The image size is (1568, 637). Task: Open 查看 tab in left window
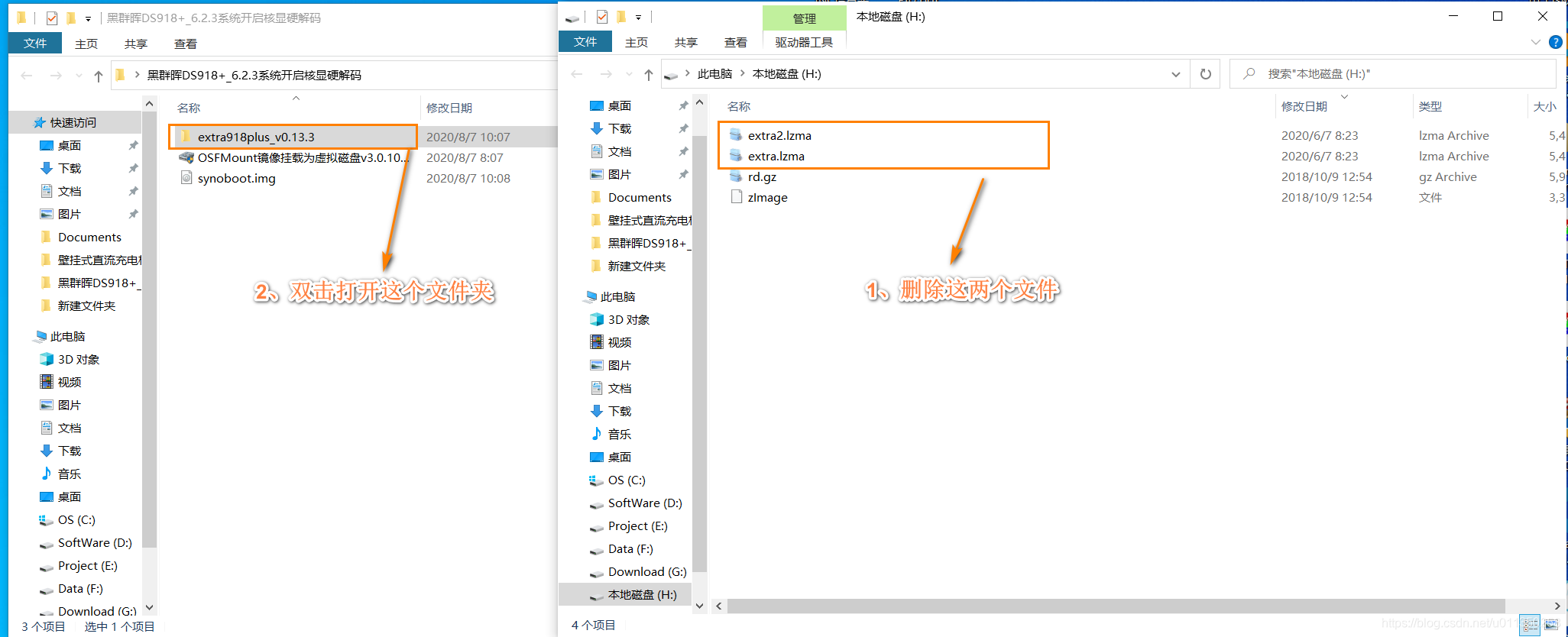(x=186, y=44)
